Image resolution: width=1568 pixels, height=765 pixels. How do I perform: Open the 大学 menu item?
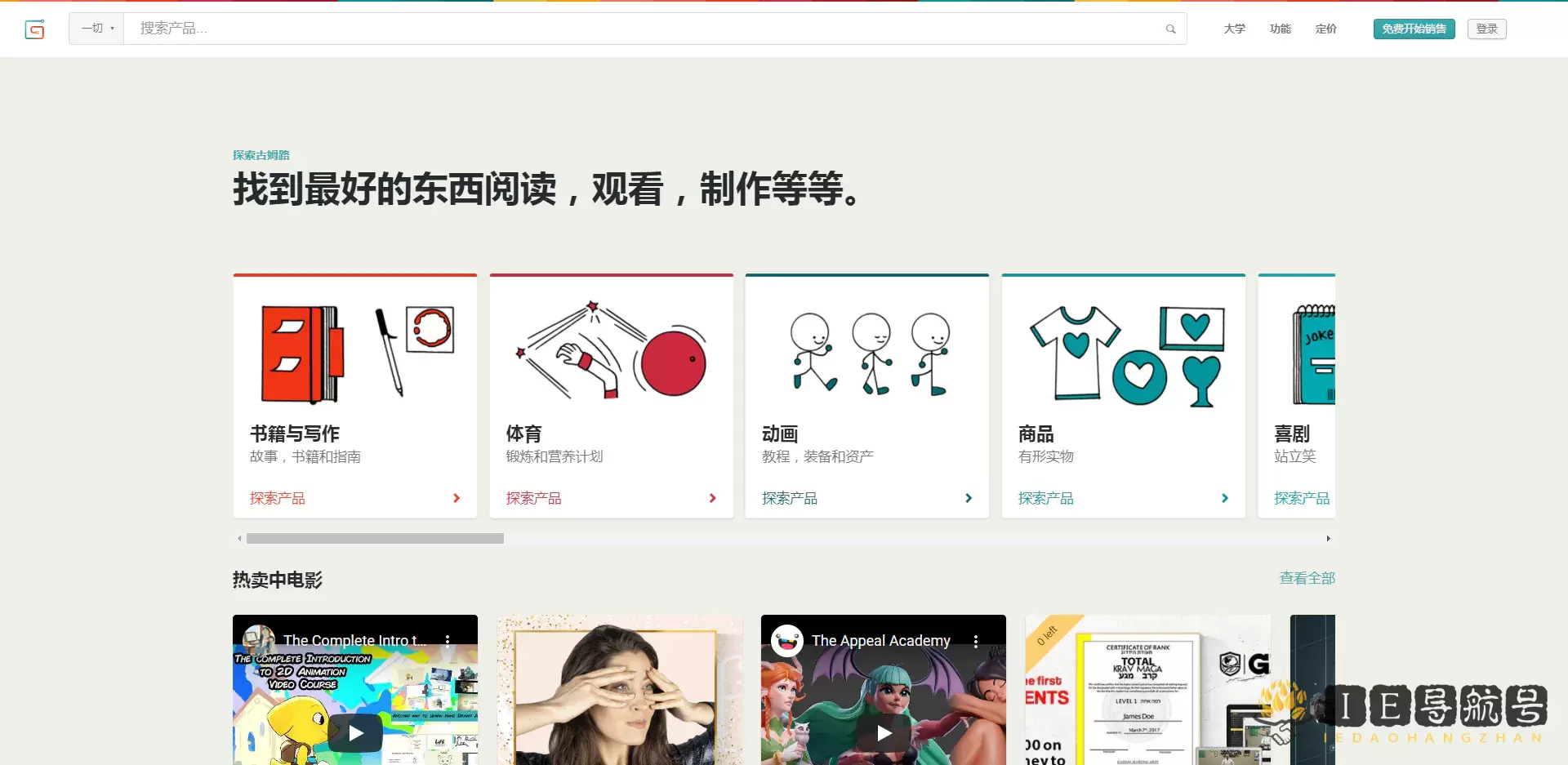pos(1234,29)
